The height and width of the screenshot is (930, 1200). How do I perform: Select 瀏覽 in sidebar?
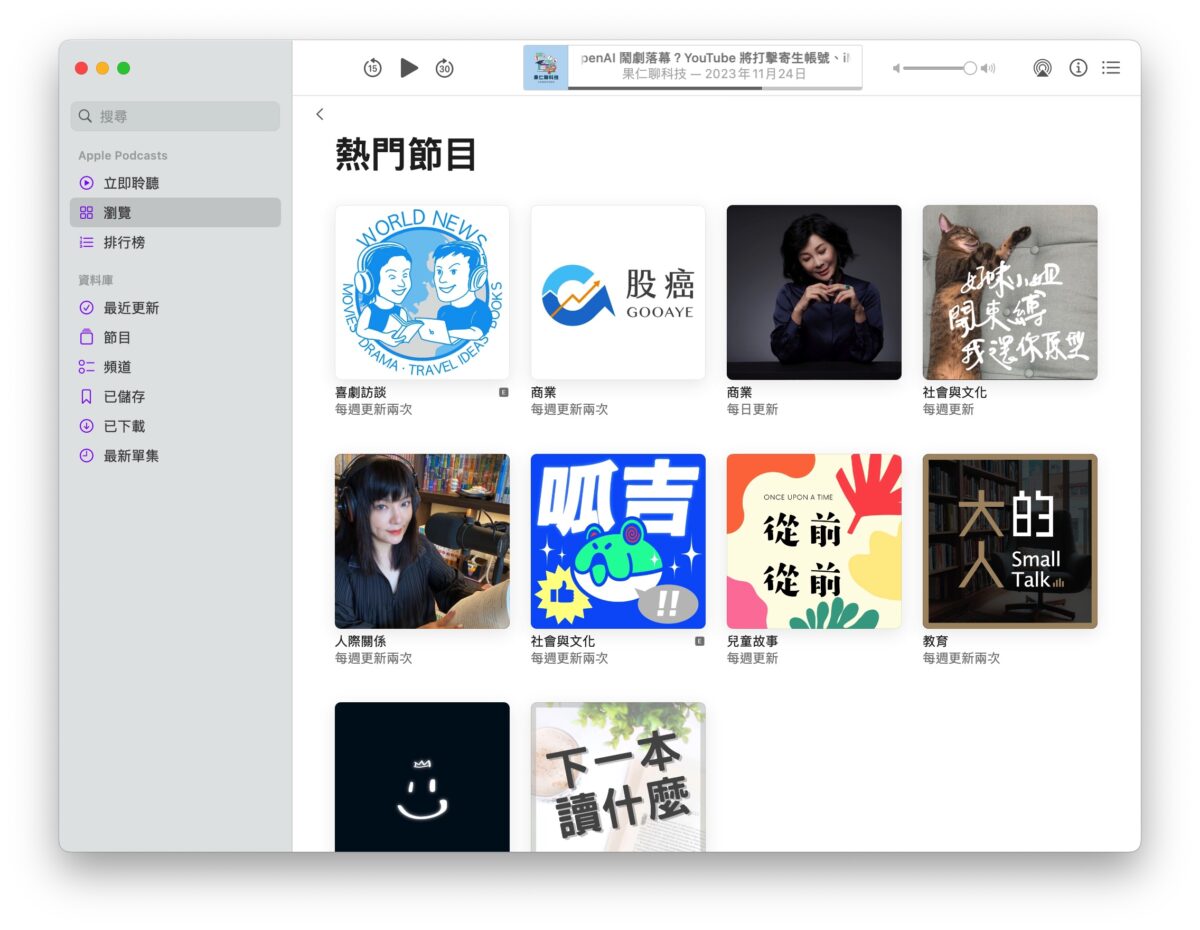175,213
